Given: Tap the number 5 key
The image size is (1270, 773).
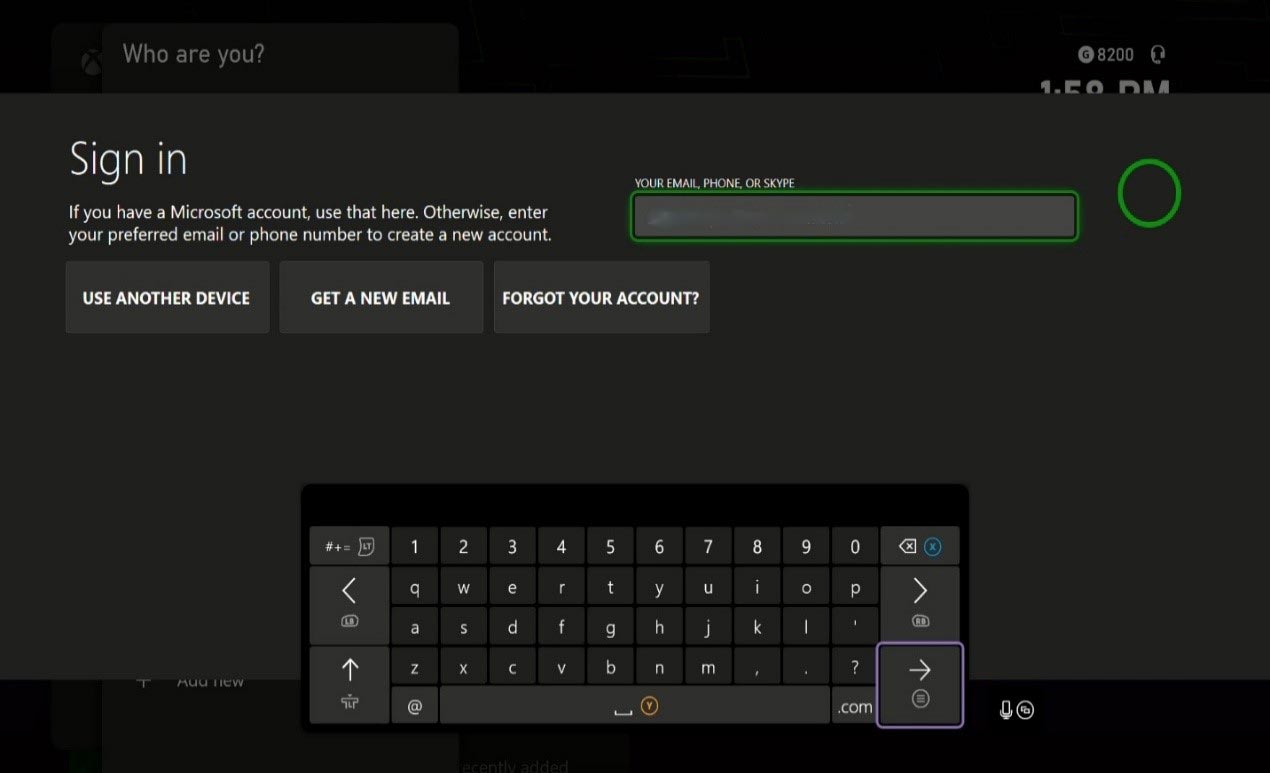Looking at the screenshot, I should [x=610, y=546].
